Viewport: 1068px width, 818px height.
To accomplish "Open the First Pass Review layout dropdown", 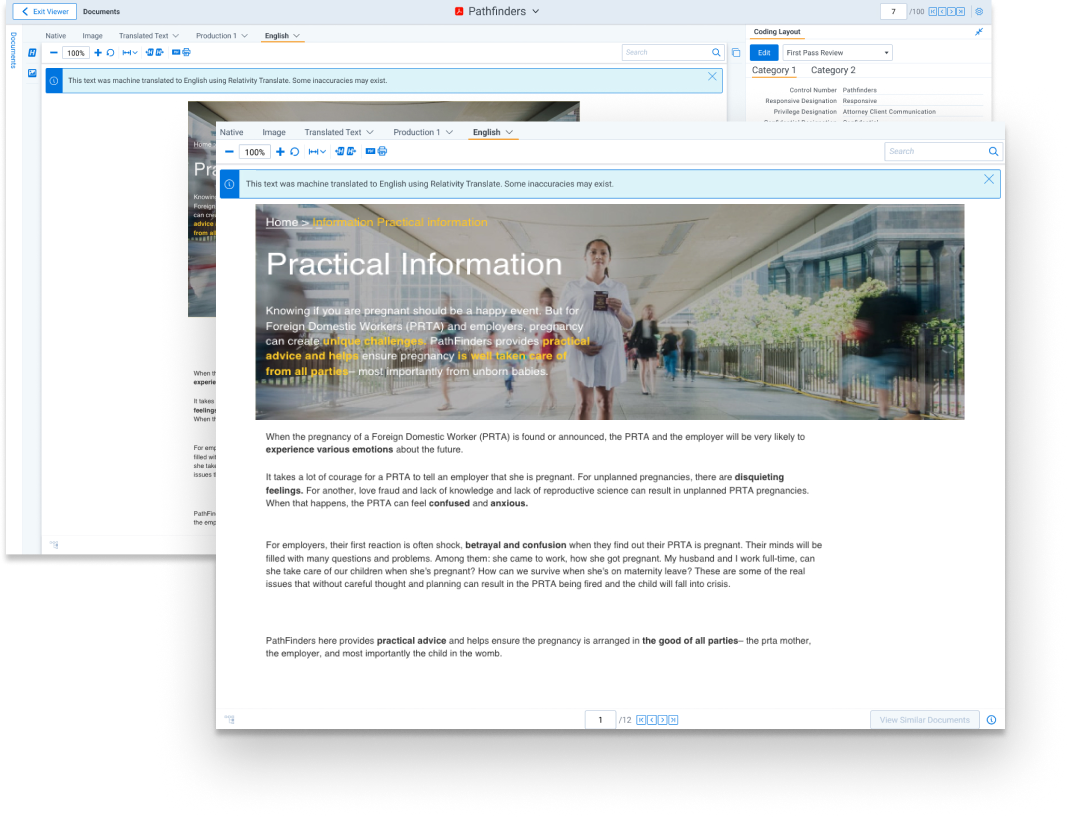I will pyautogui.click(x=838, y=52).
